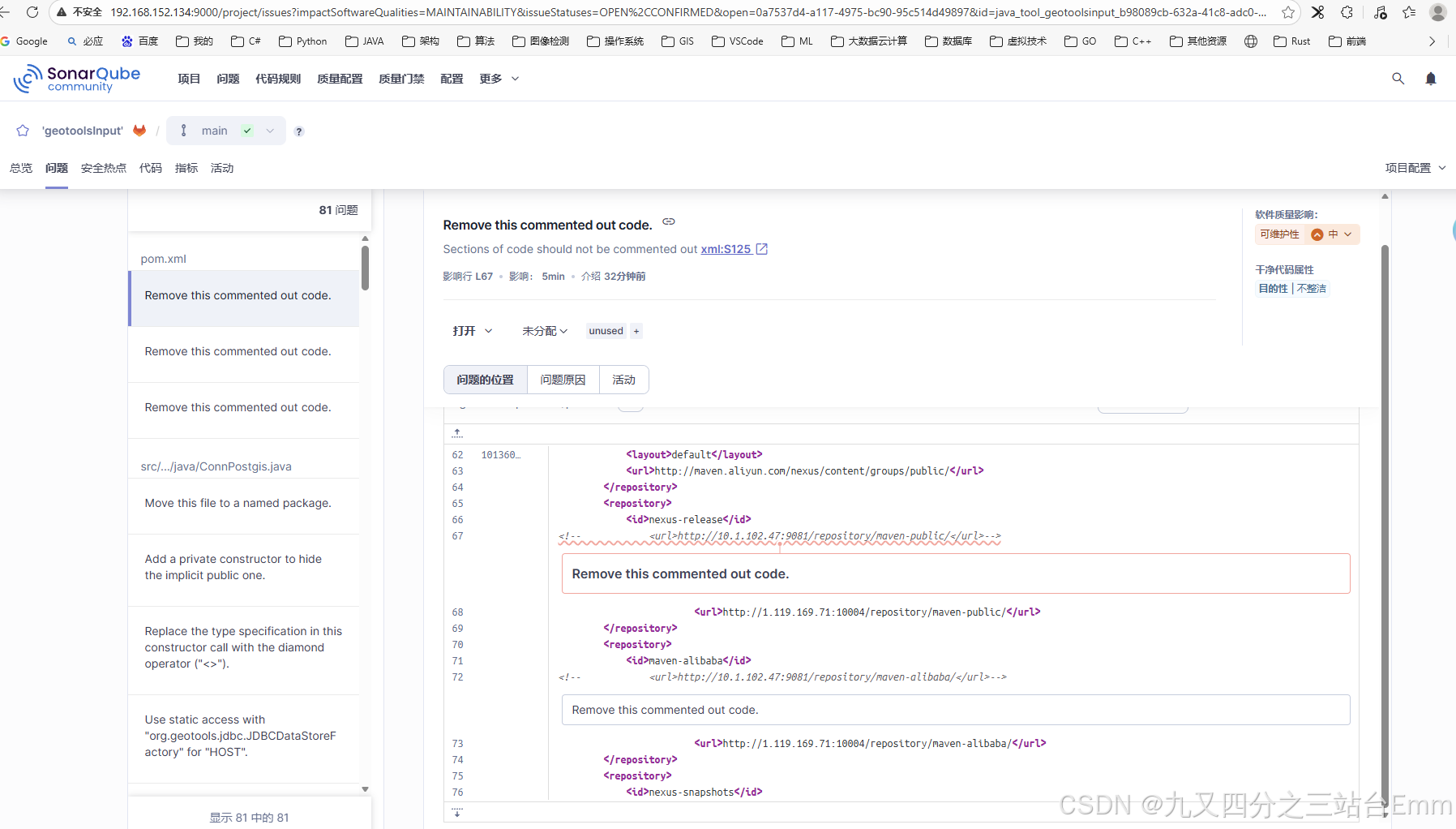Open the 必应 bookmark
The image size is (1456, 829).
[85, 41]
